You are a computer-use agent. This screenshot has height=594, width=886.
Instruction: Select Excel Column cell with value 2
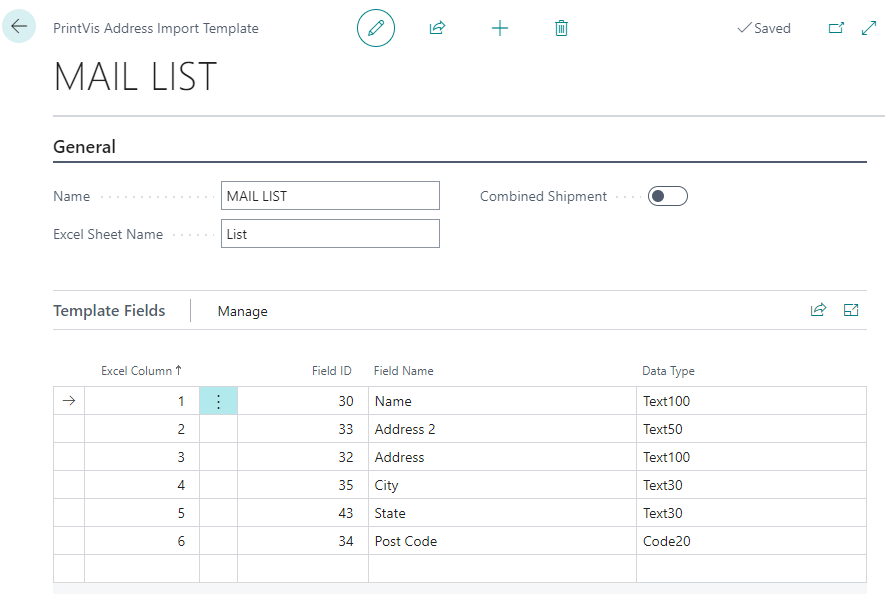[x=142, y=429]
